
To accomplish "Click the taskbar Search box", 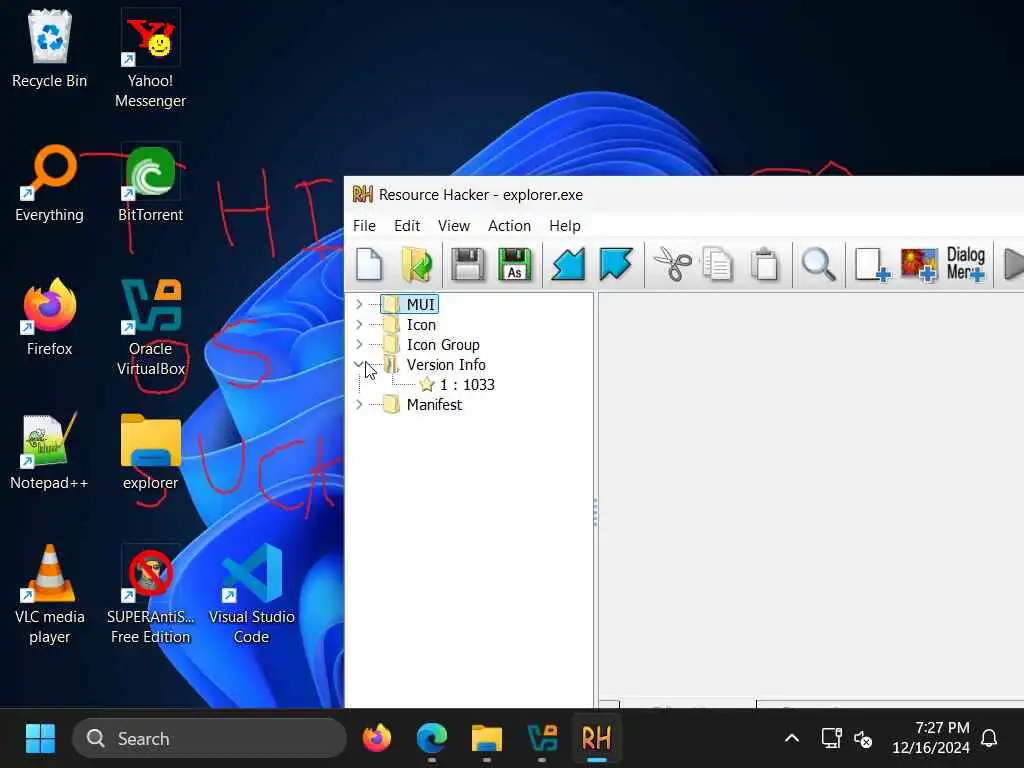I will (x=210, y=739).
